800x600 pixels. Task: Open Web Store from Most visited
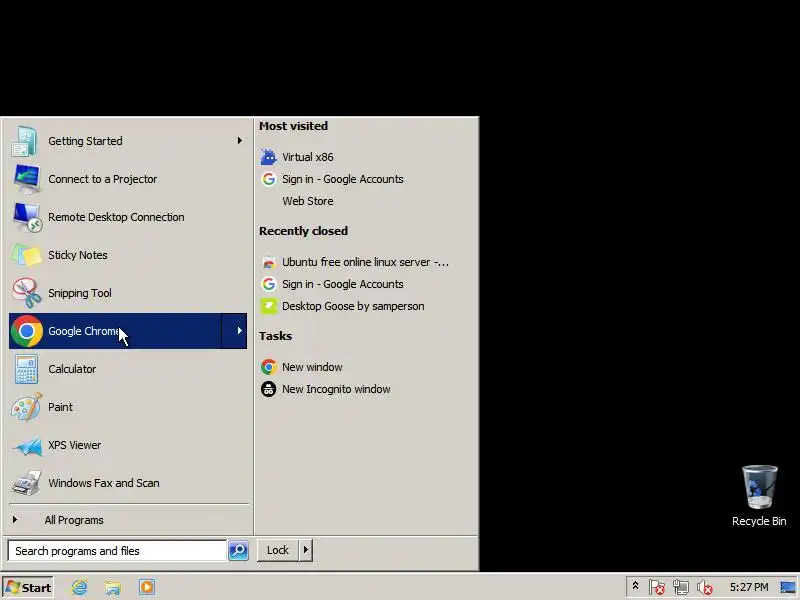tap(308, 201)
